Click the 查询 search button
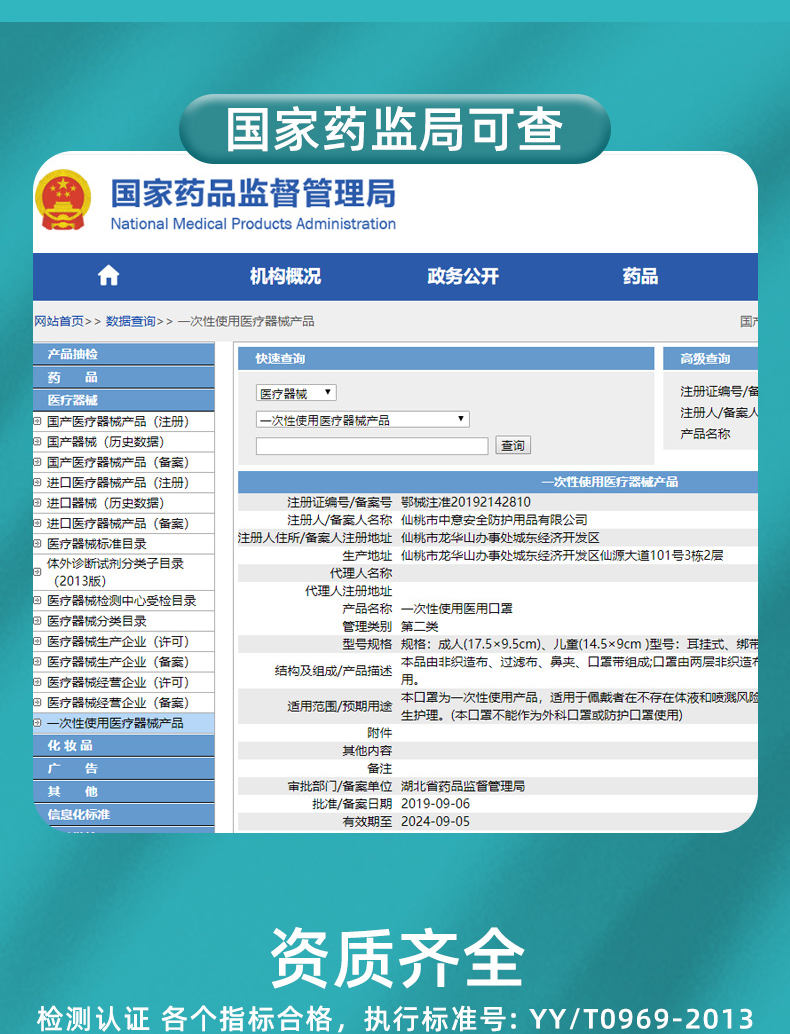 513,446
